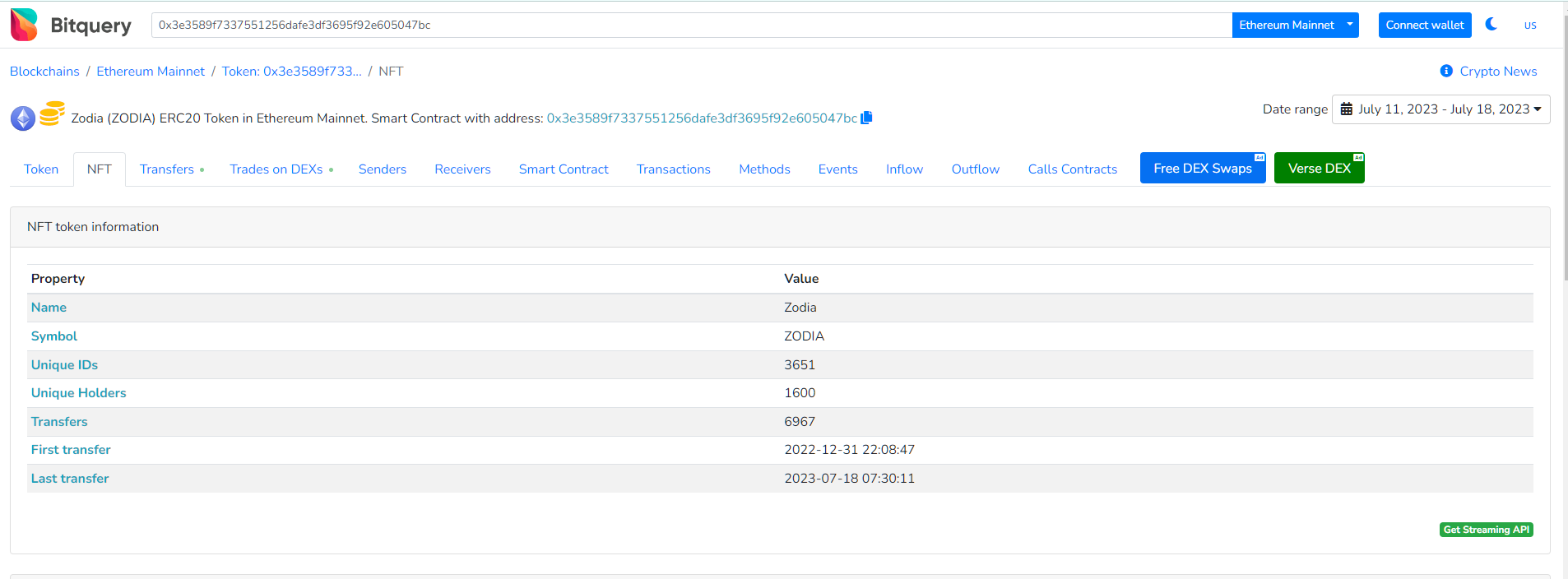Open the date range picker dropdown

tap(1441, 109)
